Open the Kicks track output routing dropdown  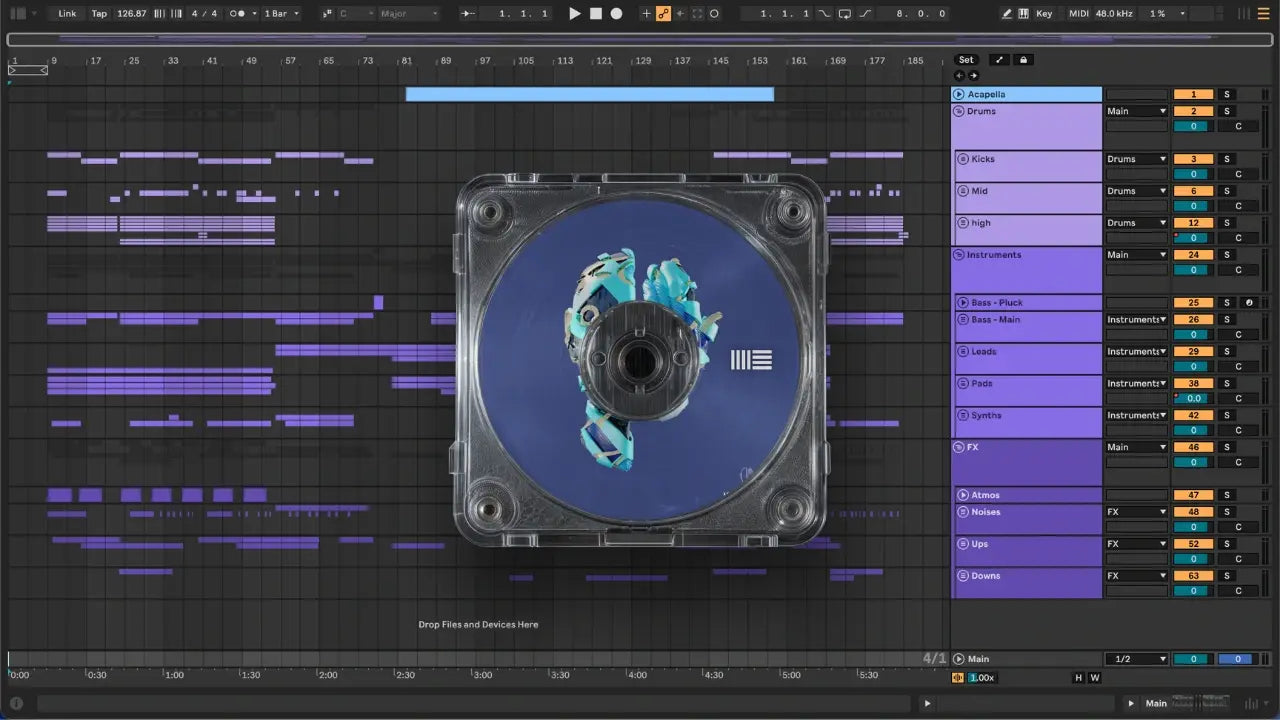pyautogui.click(x=1136, y=159)
